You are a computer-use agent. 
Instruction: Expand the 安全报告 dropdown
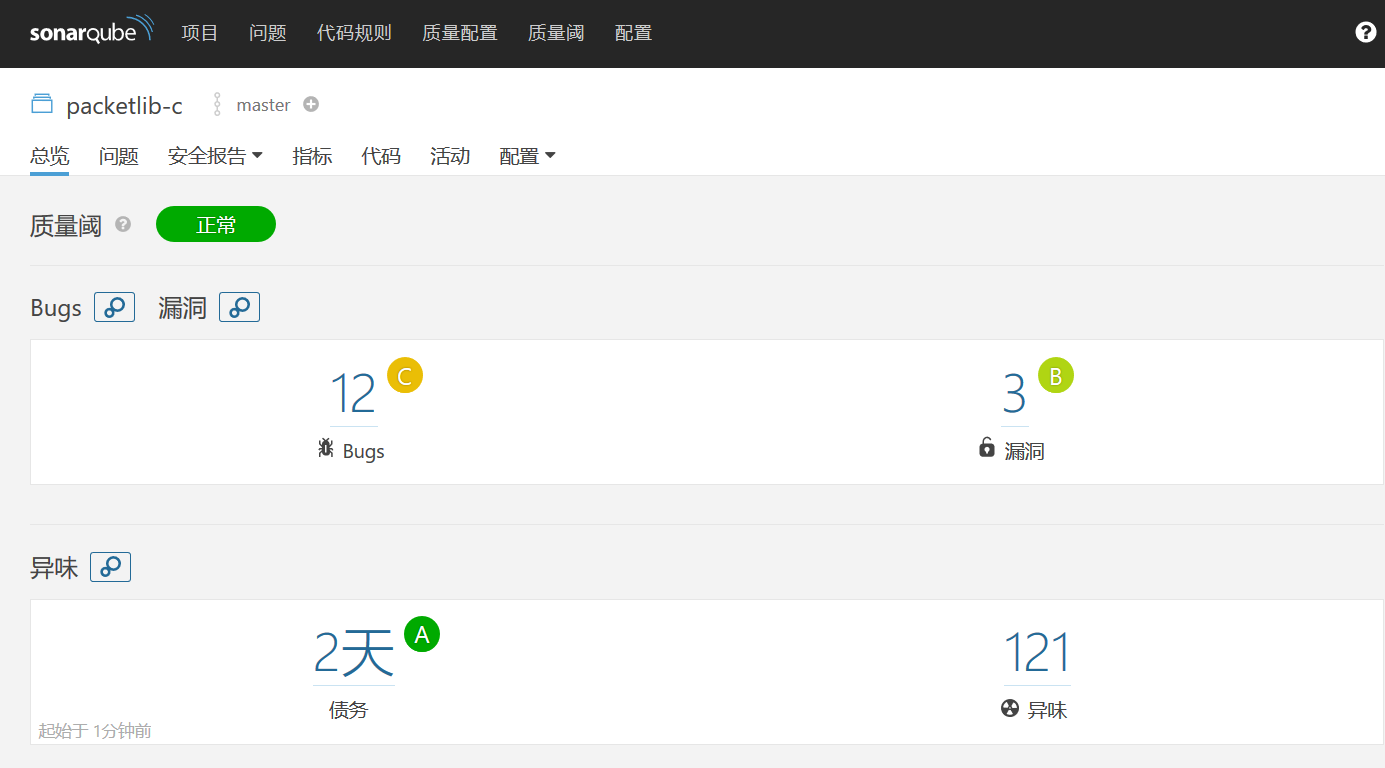pyautogui.click(x=215, y=156)
